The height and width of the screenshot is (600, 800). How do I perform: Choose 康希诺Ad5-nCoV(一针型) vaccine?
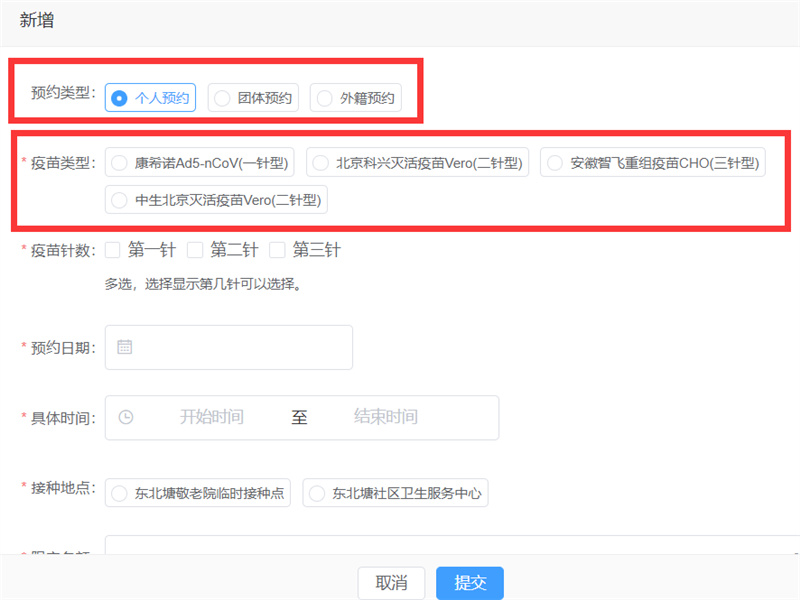(x=199, y=162)
